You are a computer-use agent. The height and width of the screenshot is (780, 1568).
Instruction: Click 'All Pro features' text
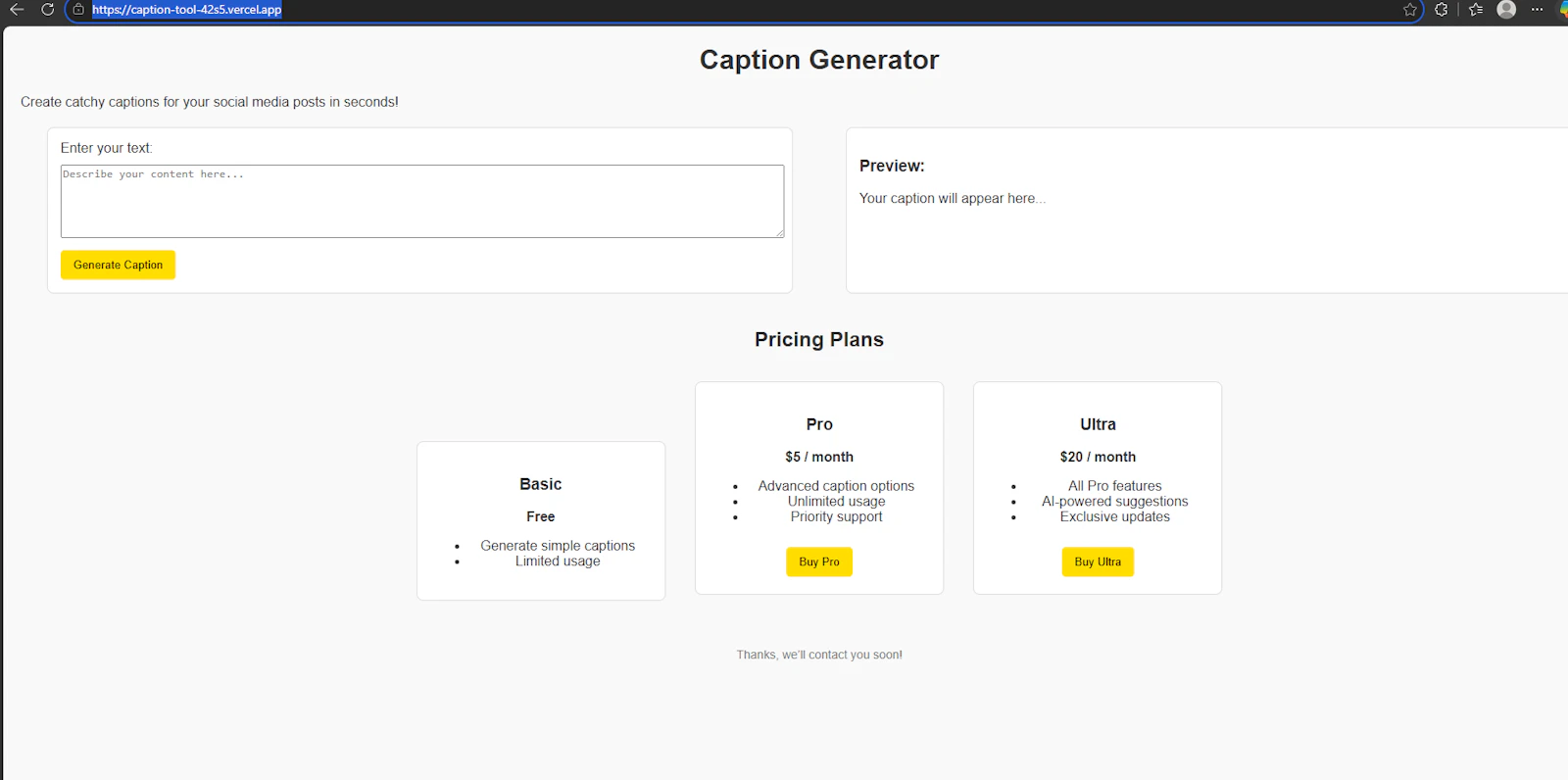pos(1115,486)
